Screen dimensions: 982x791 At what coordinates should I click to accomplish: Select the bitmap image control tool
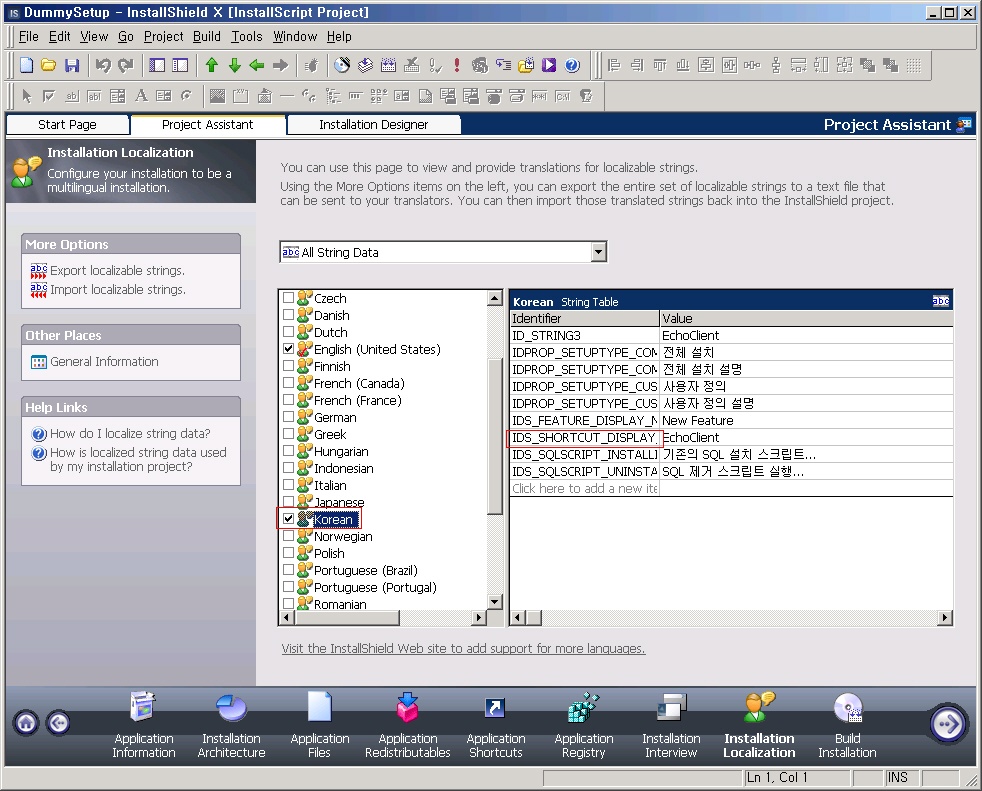[217, 96]
